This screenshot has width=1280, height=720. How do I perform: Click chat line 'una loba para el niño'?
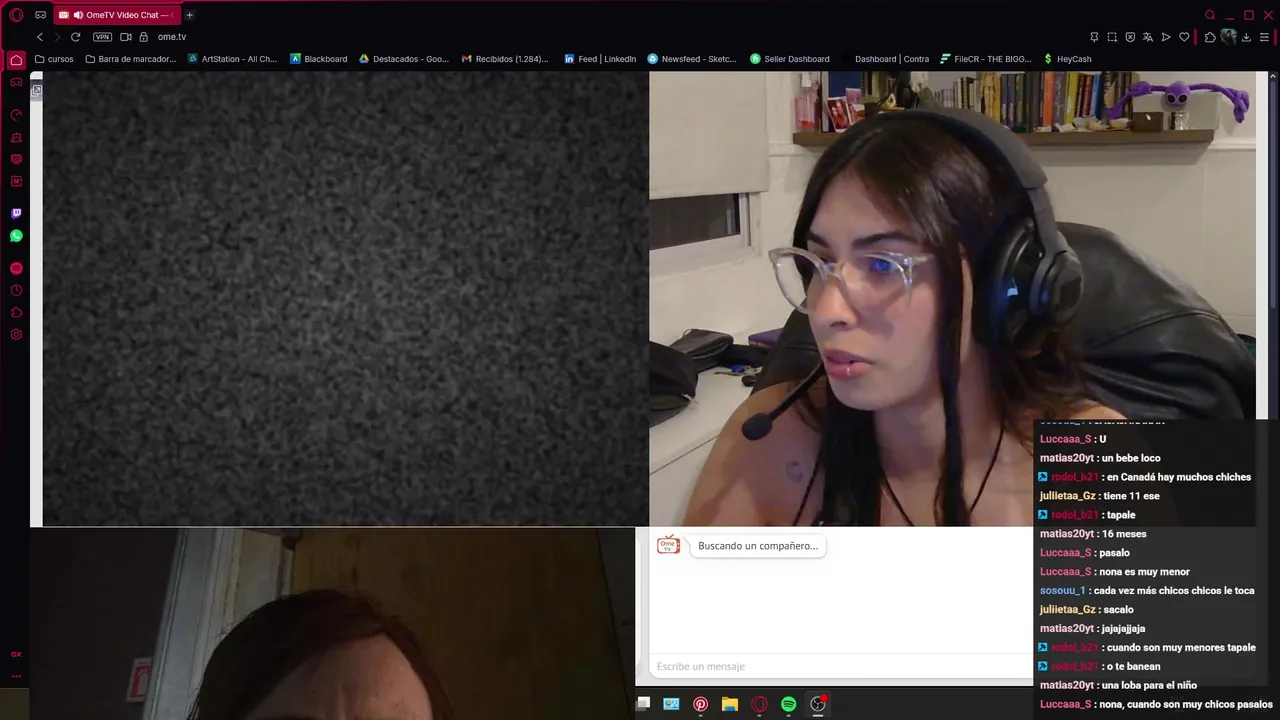click(1149, 685)
